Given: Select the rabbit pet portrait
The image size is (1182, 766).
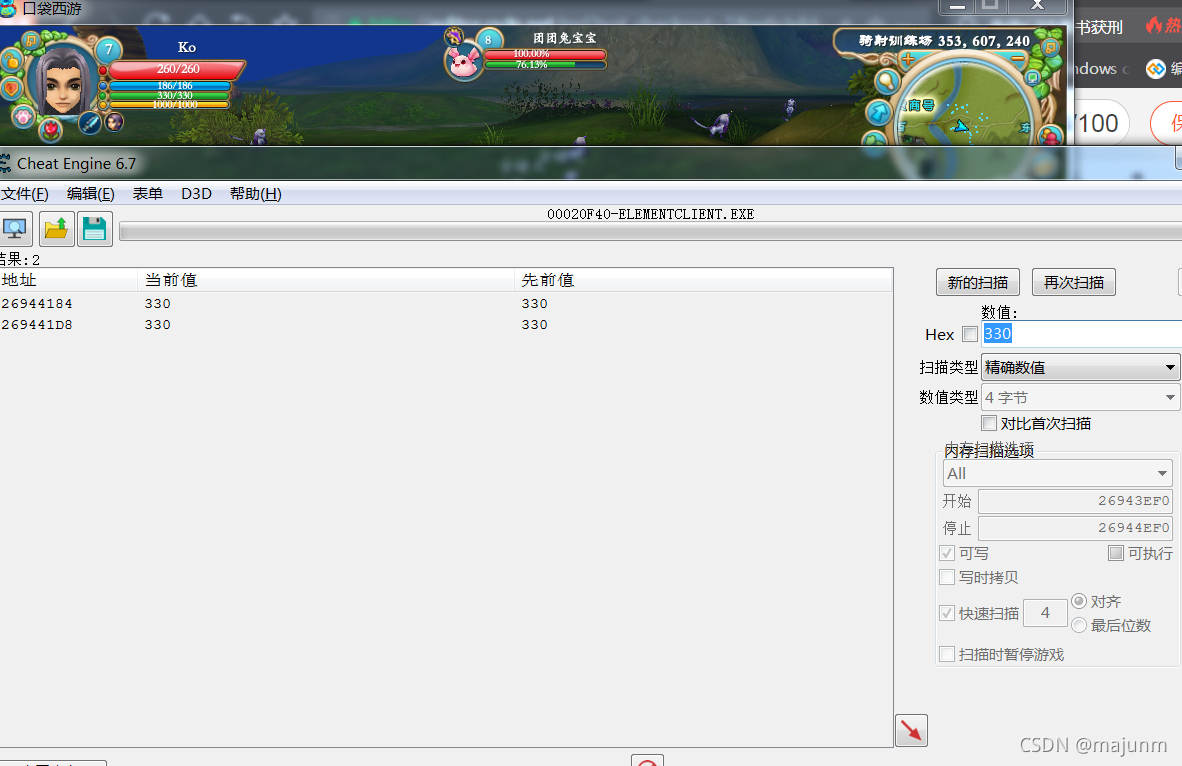Looking at the screenshot, I should [x=464, y=61].
